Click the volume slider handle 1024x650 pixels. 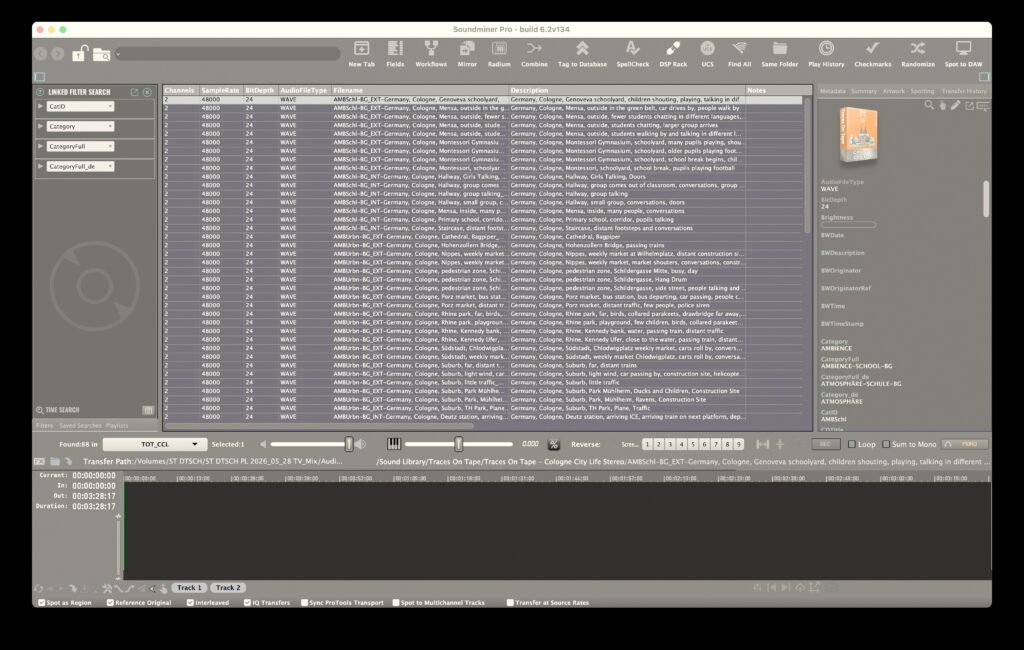pyautogui.click(x=349, y=444)
